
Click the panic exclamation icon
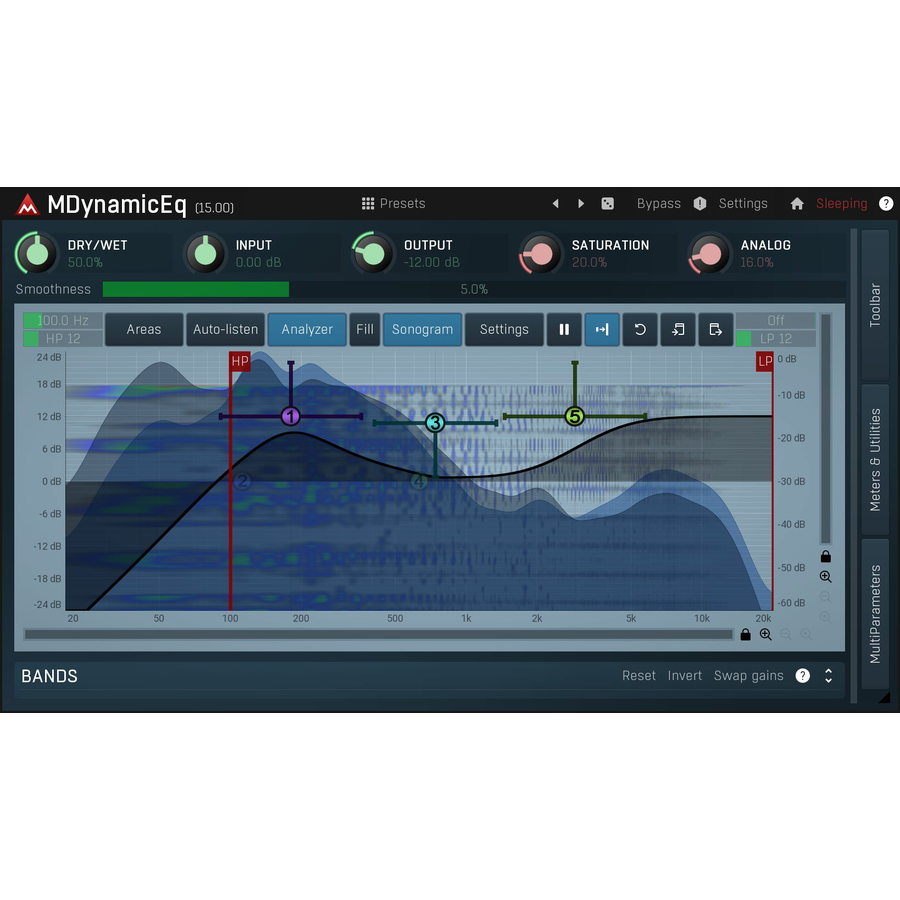700,203
